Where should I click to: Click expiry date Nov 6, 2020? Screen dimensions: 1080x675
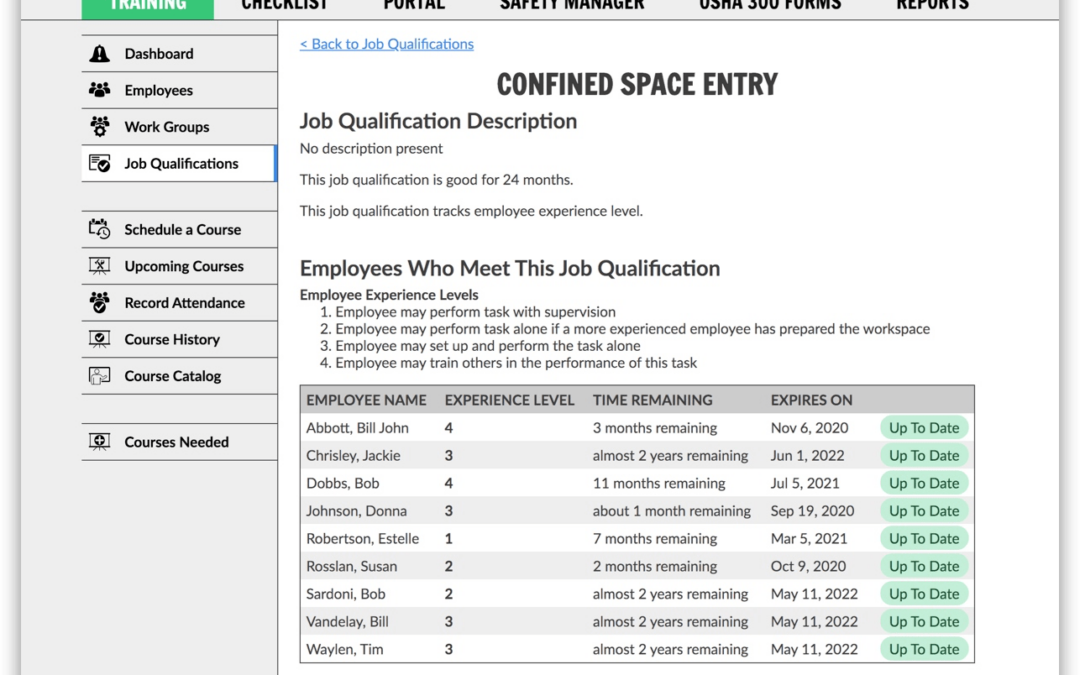click(x=809, y=428)
